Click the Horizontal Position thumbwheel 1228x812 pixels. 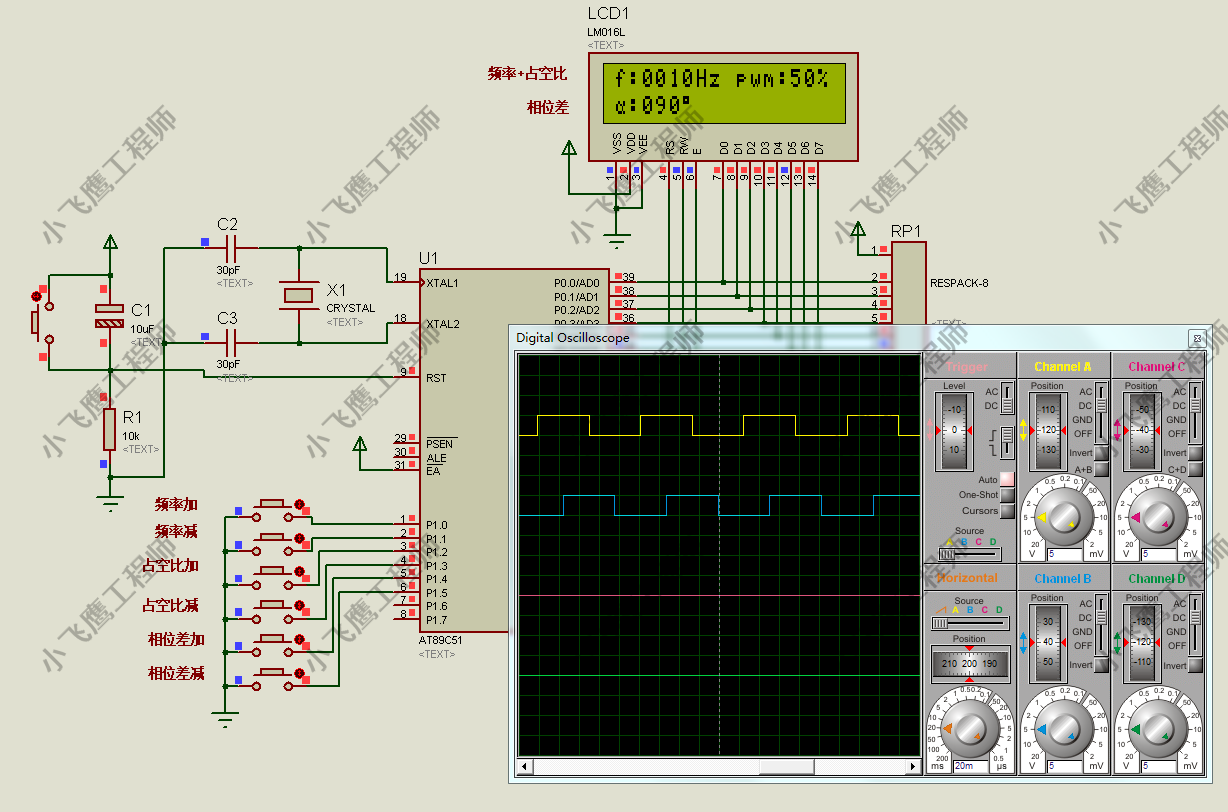tap(969, 664)
